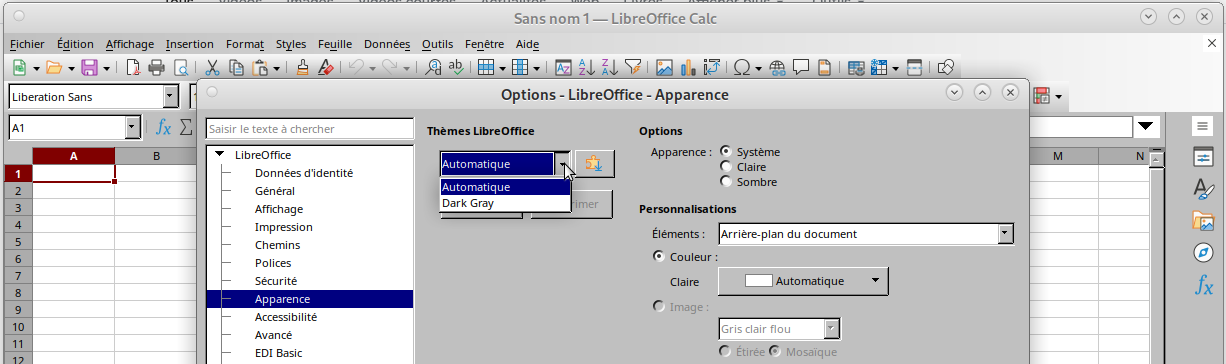Expand the formula bar dropdown arrow
Image resolution: width=1226 pixels, height=364 pixels.
(1146, 127)
